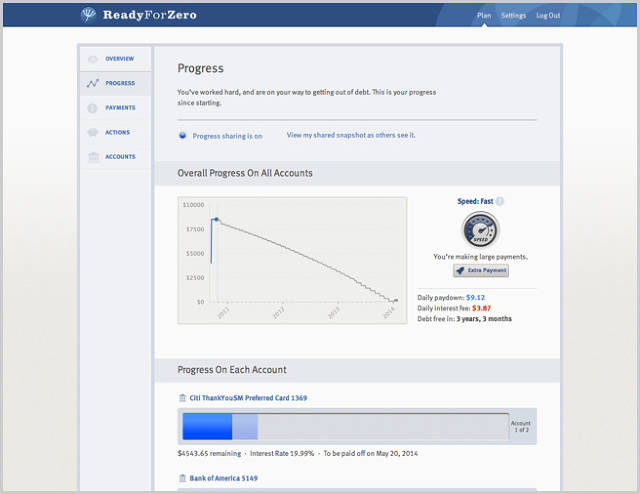This screenshot has width=640, height=494.
Task: Open Settings in the top navigation
Action: click(x=513, y=16)
